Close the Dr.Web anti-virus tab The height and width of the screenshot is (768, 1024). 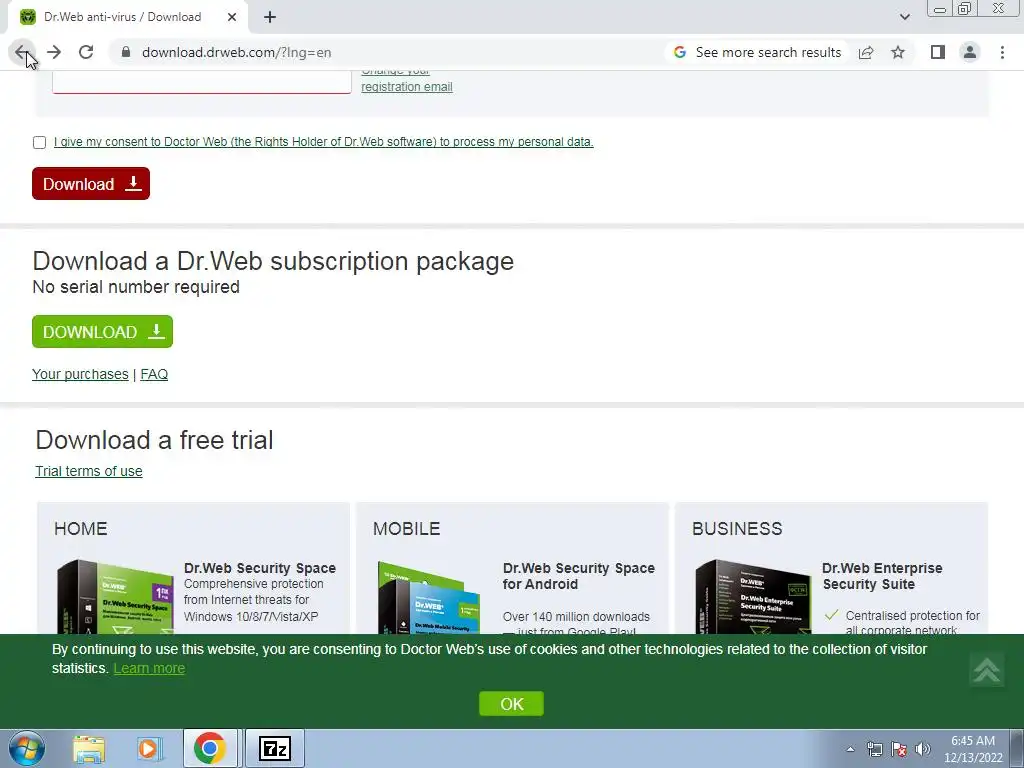[x=232, y=17]
